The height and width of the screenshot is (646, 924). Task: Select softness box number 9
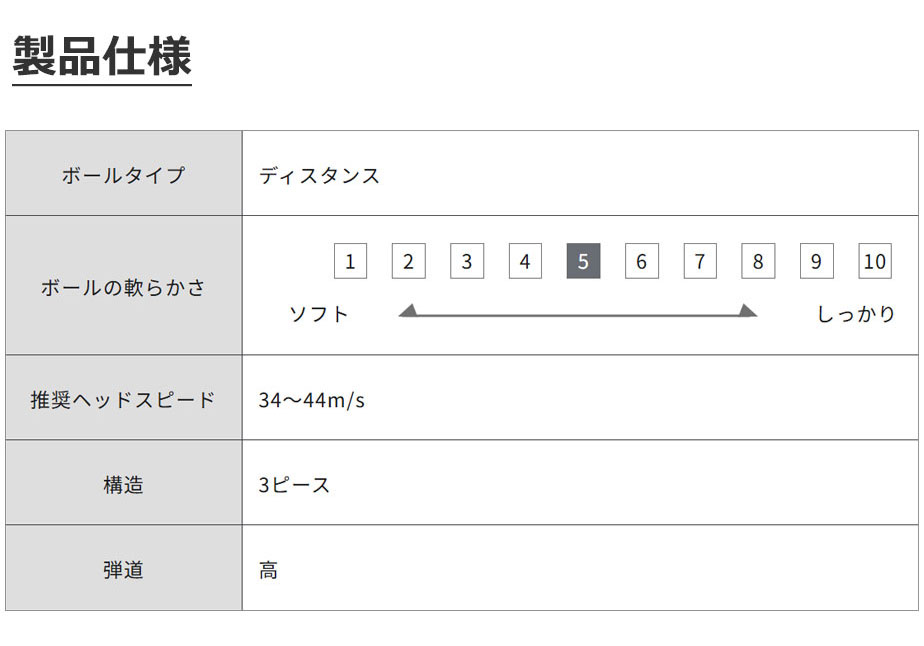click(x=816, y=261)
